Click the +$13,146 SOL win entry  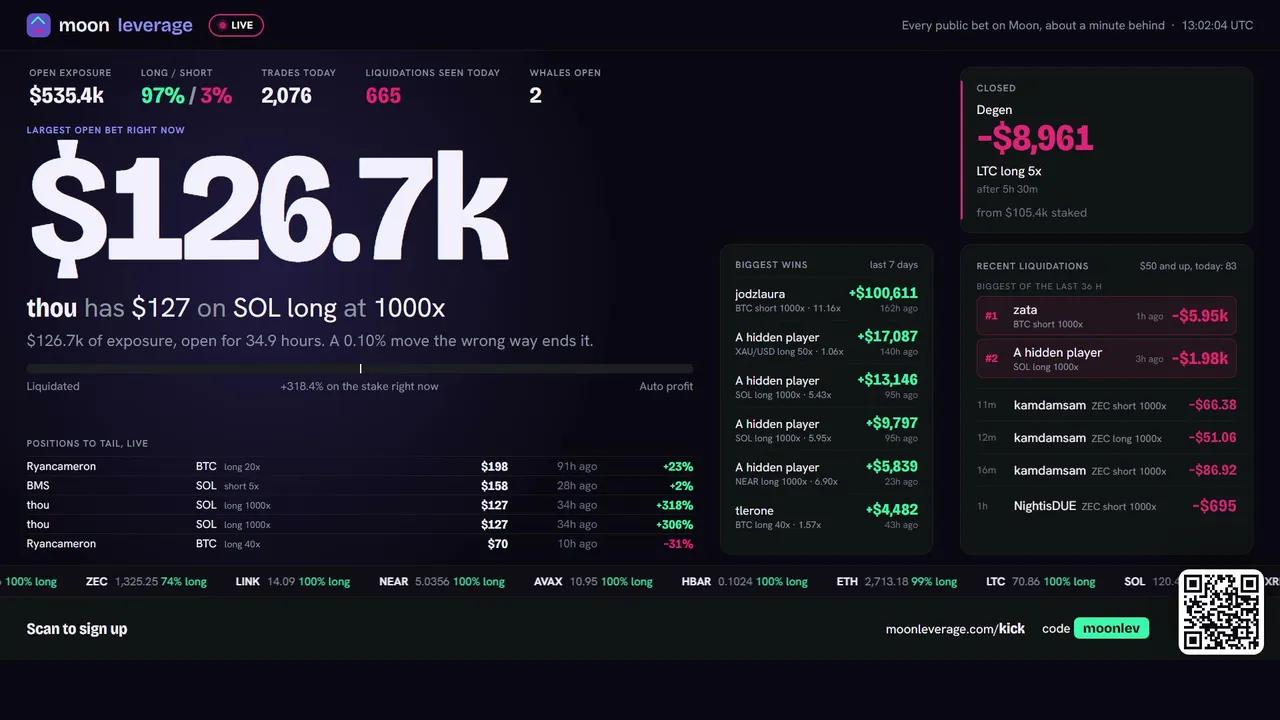(x=826, y=386)
